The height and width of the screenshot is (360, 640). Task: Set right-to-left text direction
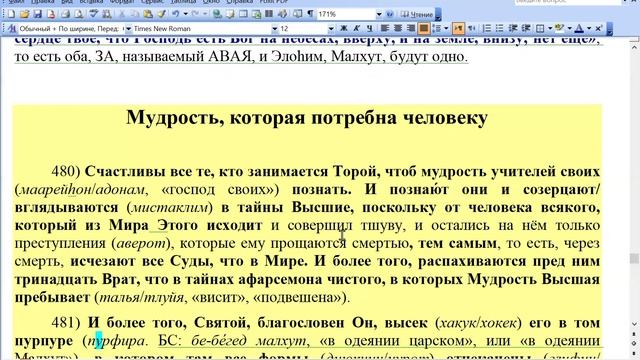point(471,29)
